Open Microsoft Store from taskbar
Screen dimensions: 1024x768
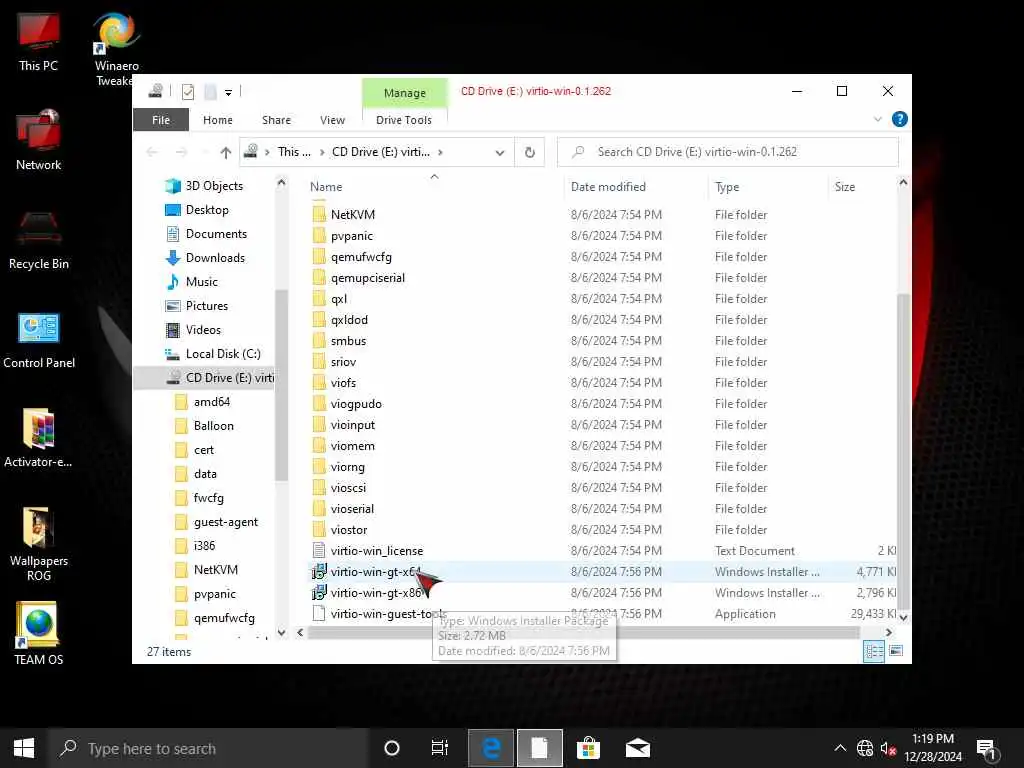(x=588, y=748)
